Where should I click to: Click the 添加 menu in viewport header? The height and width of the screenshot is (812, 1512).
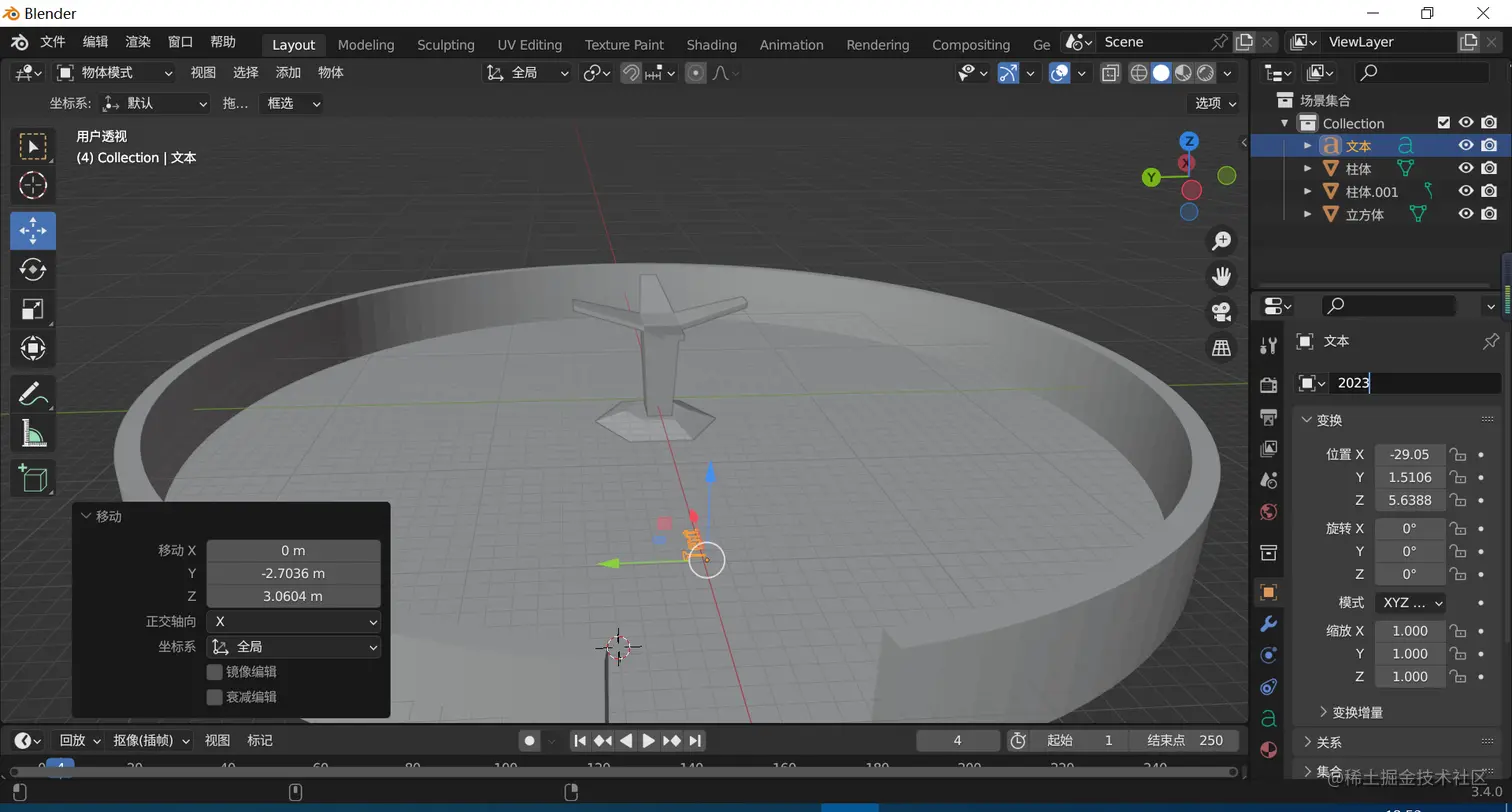tap(288, 73)
